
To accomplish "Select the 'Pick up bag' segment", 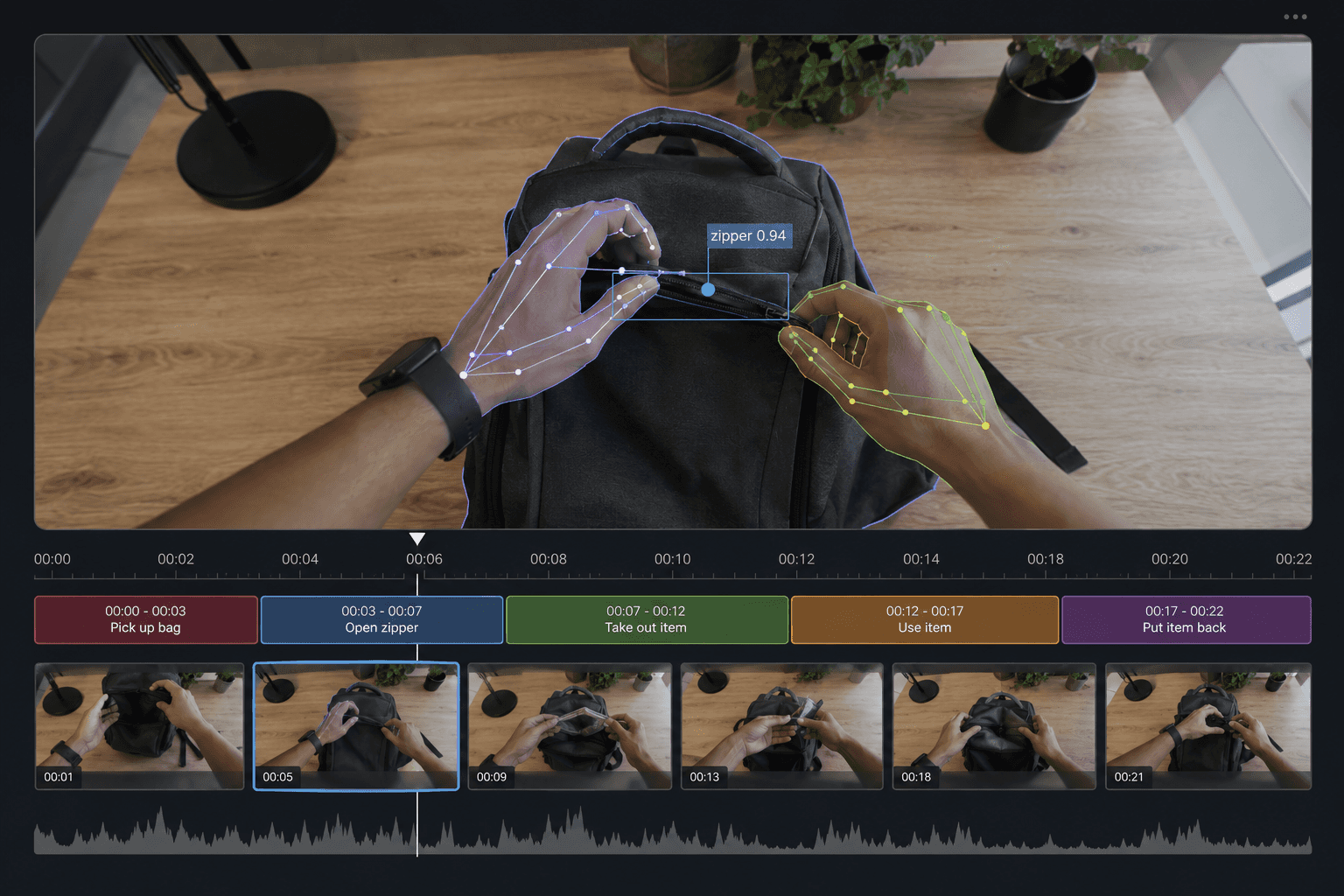I will tap(145, 619).
